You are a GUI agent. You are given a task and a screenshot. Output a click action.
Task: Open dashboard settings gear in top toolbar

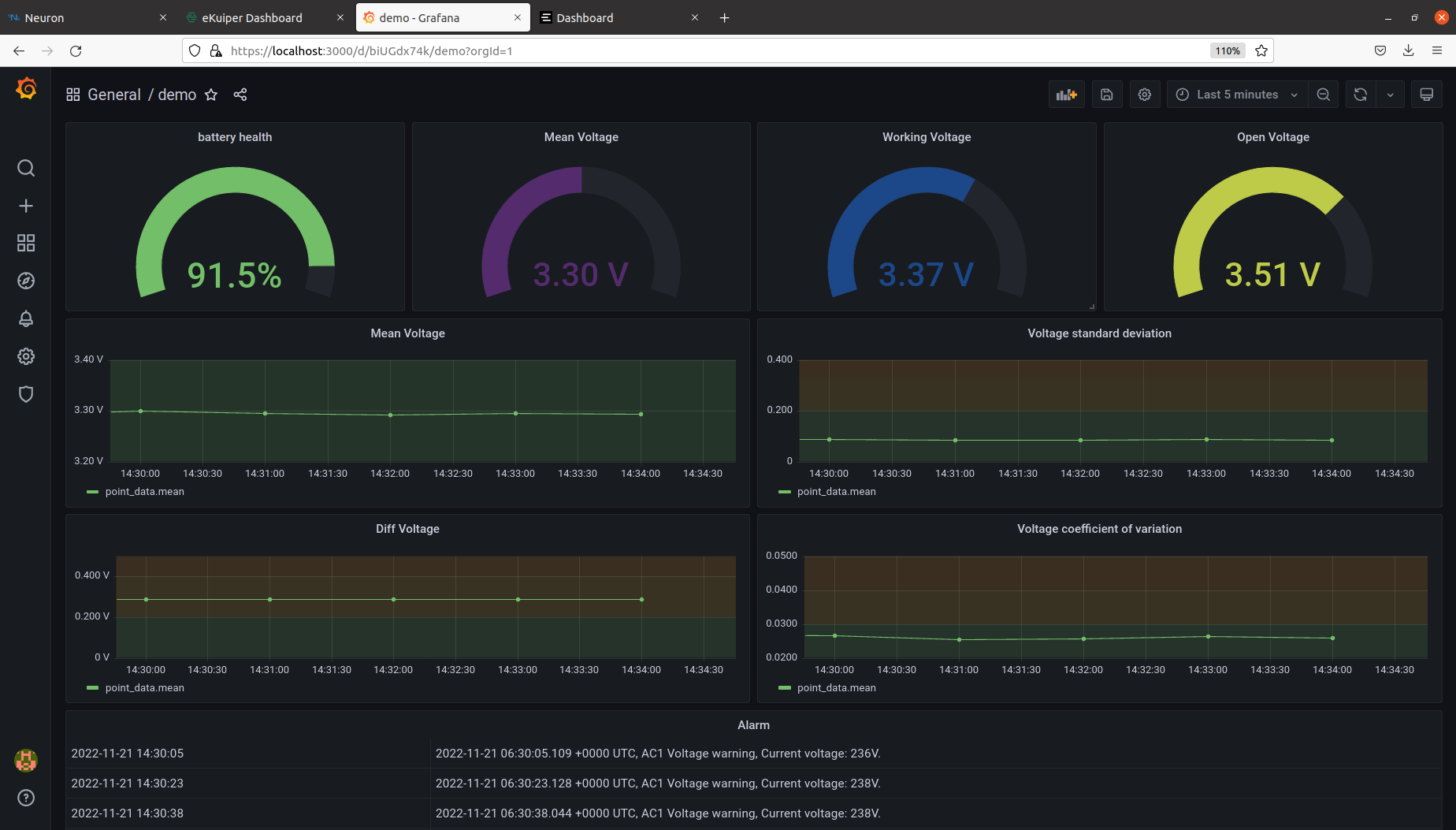click(x=1145, y=95)
